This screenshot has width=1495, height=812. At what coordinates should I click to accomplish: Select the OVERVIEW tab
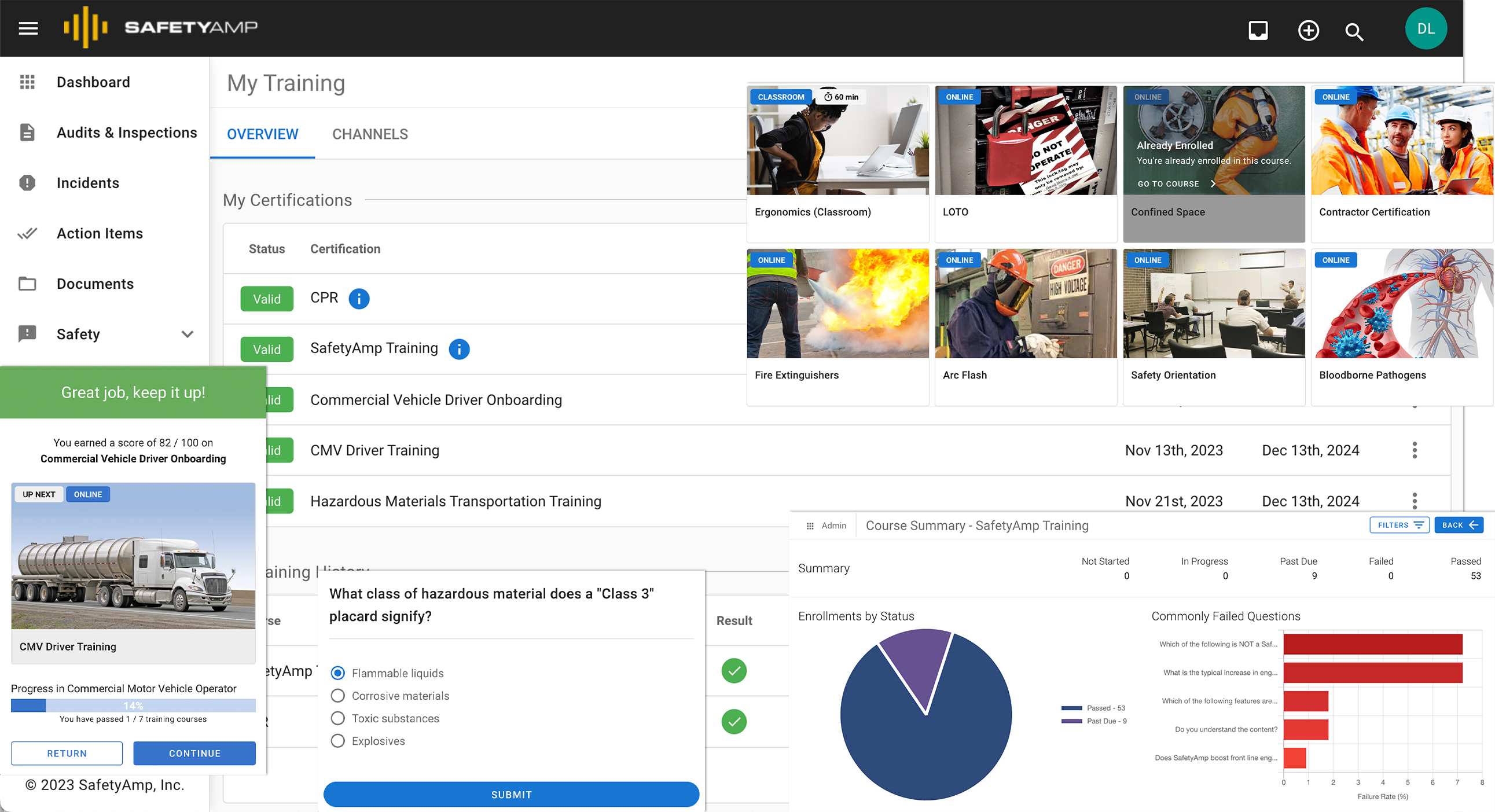pos(262,134)
